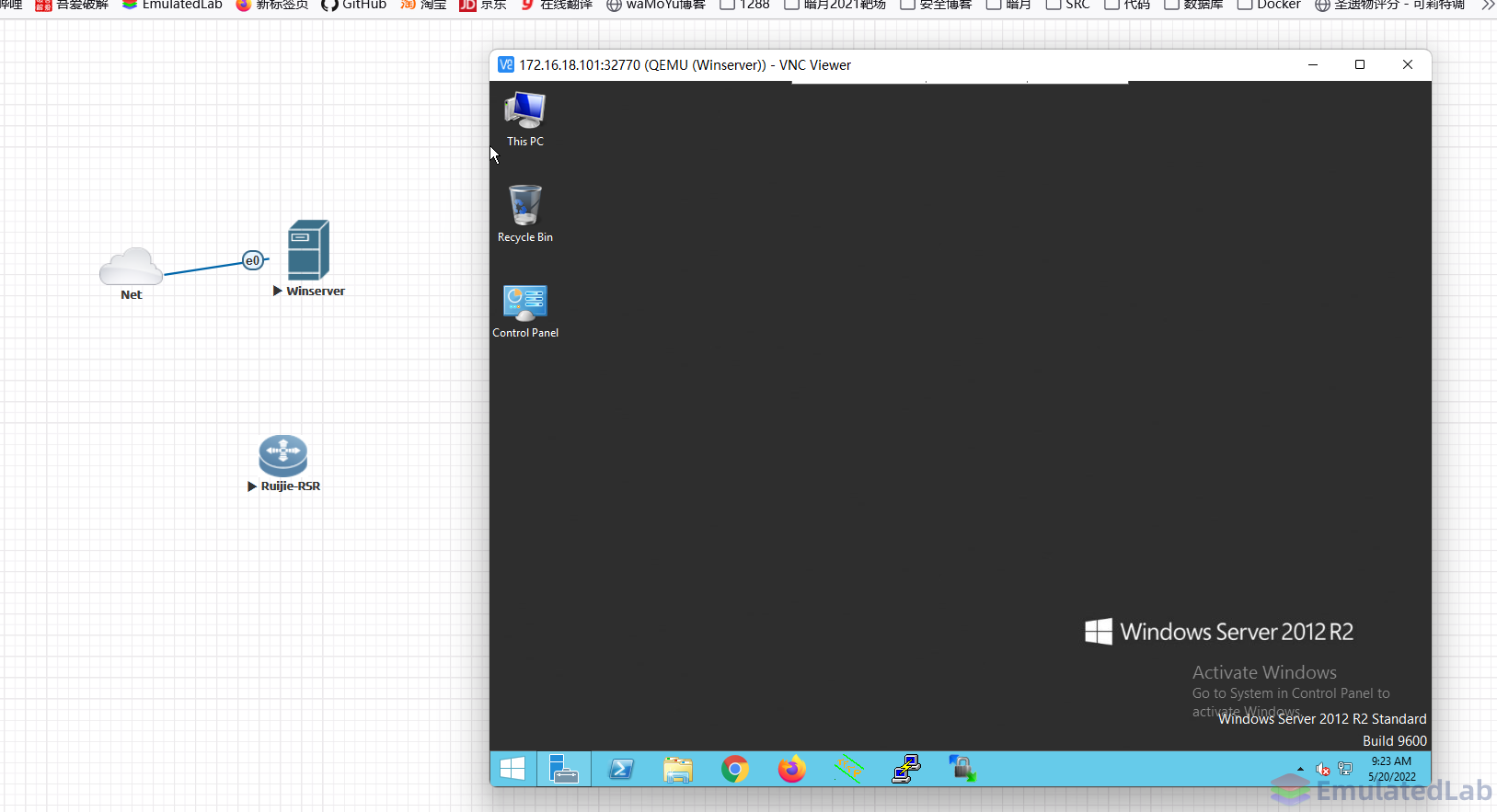Open the EmulatedLab bookmark

[x=172, y=5]
